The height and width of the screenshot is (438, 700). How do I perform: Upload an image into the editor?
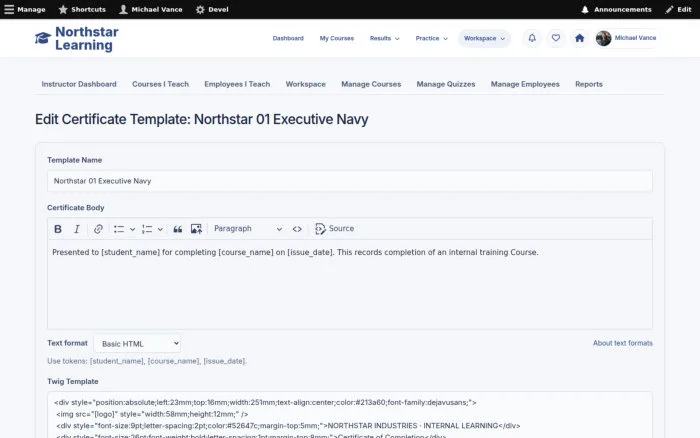click(x=196, y=229)
